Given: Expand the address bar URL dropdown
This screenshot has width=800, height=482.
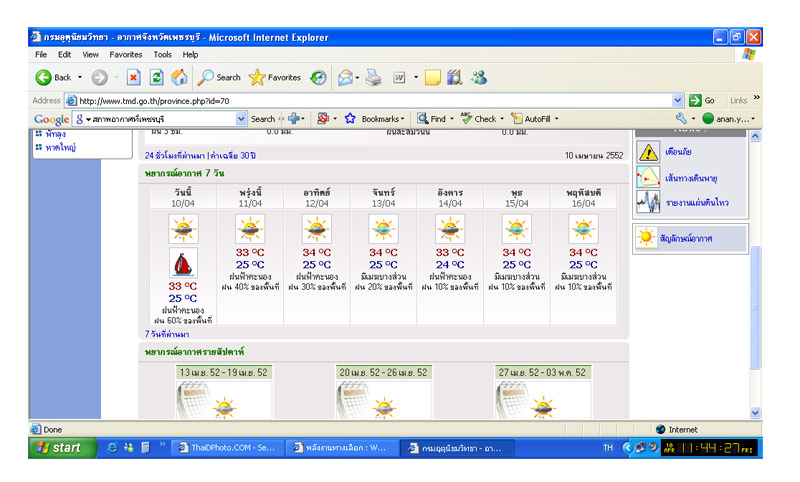Looking at the screenshot, I should [x=677, y=100].
